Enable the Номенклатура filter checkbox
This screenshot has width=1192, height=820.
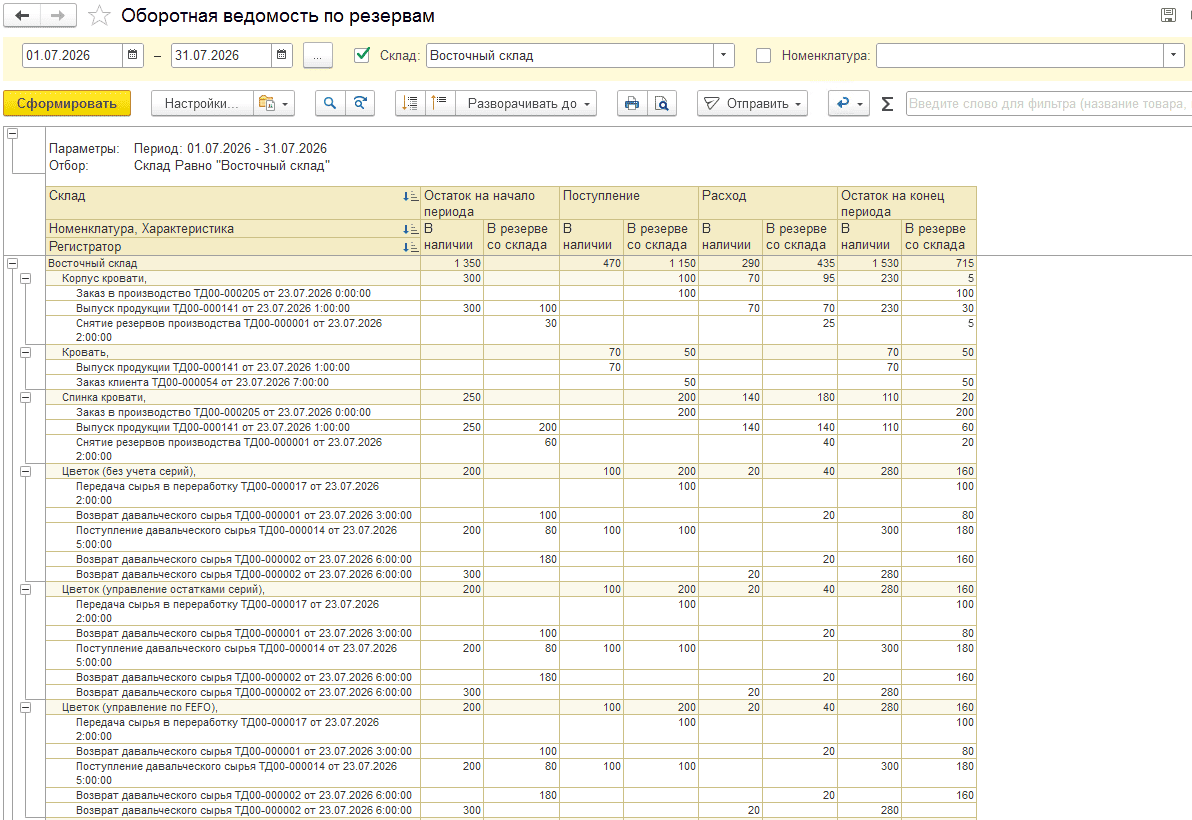pos(763,55)
